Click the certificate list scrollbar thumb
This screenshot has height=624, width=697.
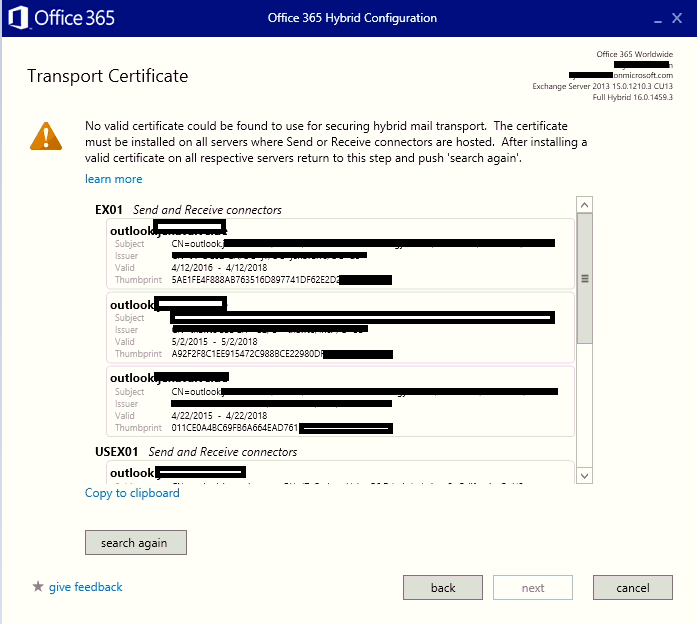coord(585,279)
